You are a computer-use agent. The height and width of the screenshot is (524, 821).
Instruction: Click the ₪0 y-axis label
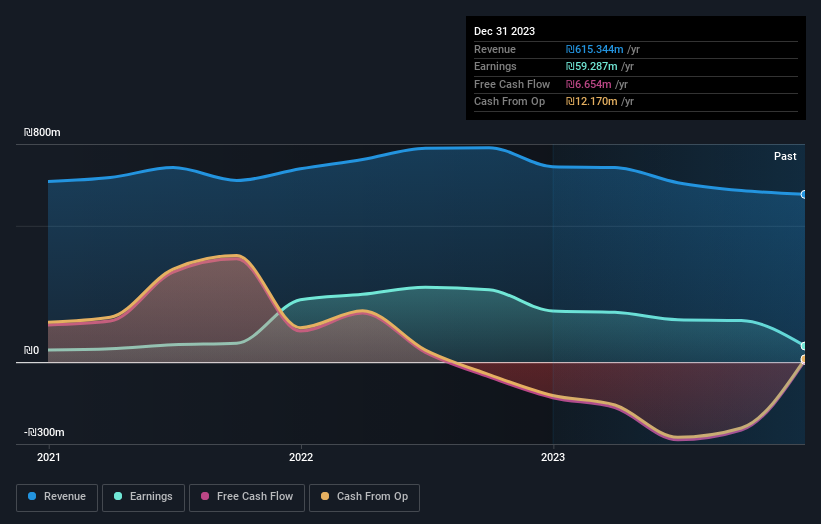[x=31, y=350]
